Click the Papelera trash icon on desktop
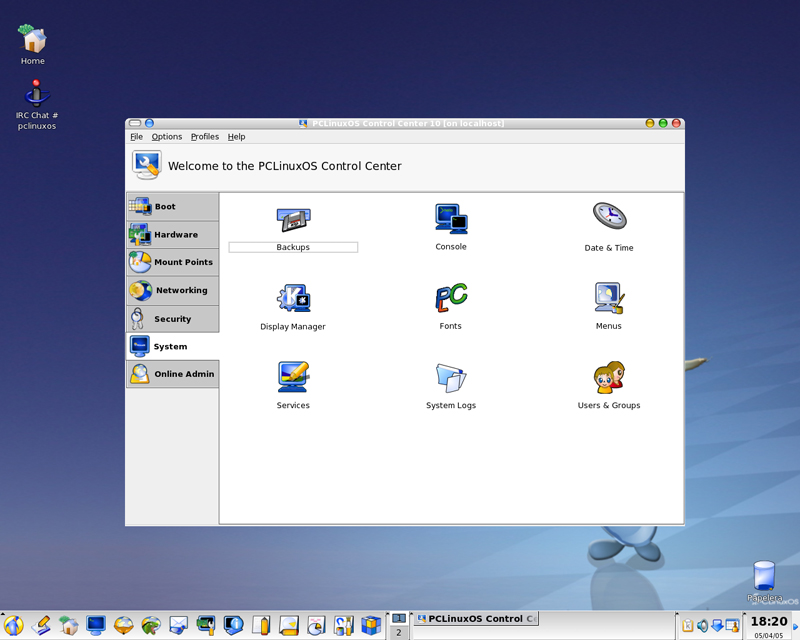 tap(764, 581)
